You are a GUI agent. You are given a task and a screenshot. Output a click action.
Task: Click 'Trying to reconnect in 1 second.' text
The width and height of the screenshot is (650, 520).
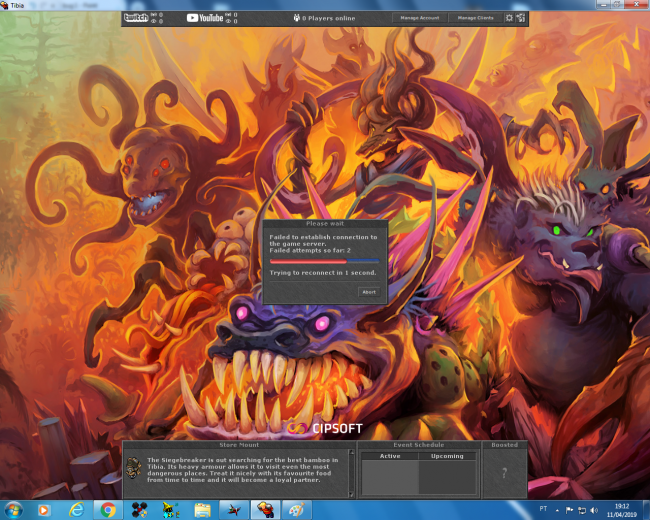[323, 272]
